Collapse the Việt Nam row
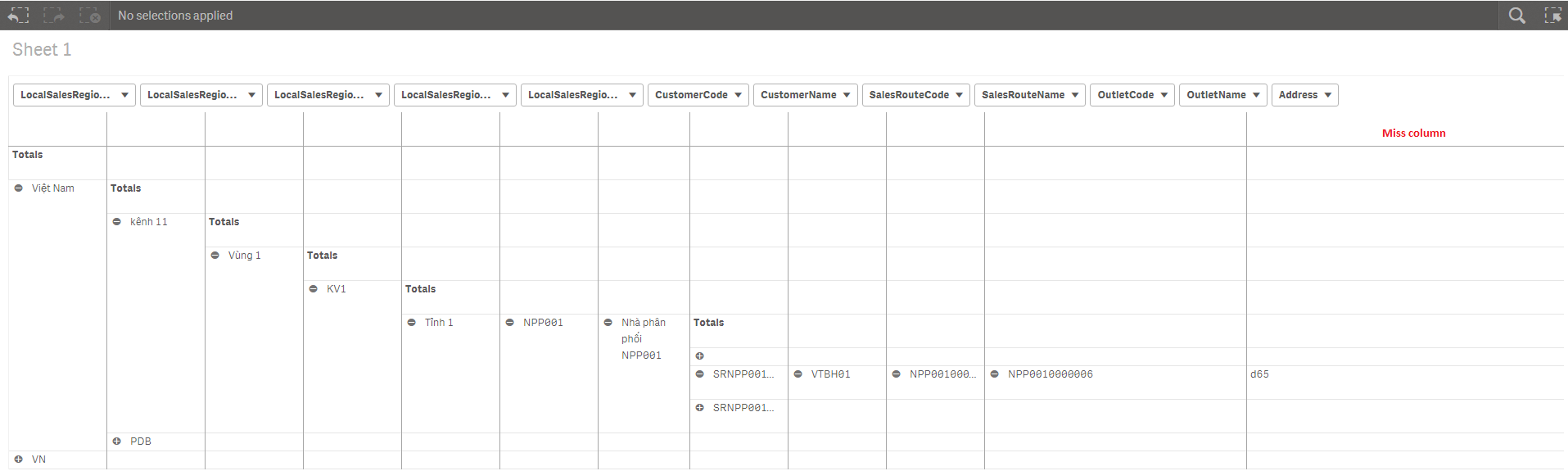The image size is (1568, 471). (19, 188)
